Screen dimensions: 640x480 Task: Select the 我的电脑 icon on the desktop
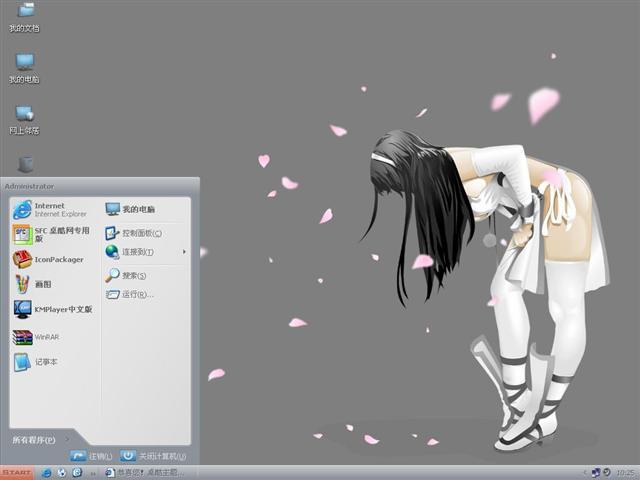(24, 68)
